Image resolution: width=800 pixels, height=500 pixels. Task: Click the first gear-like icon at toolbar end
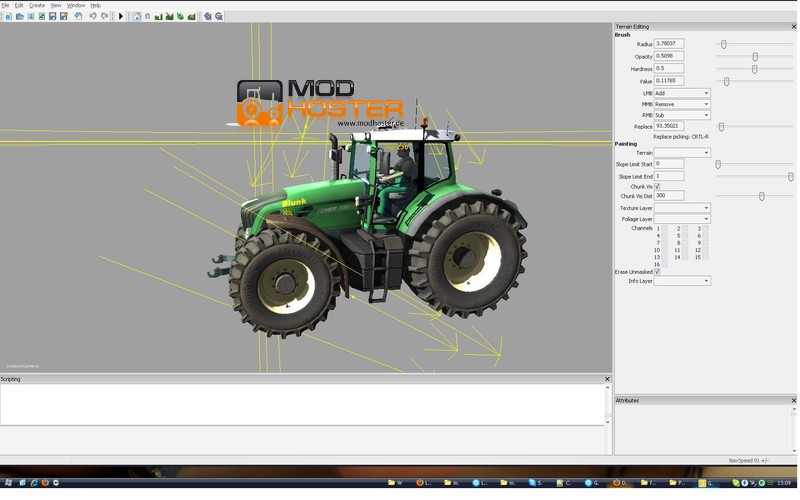pyautogui.click(x=208, y=17)
